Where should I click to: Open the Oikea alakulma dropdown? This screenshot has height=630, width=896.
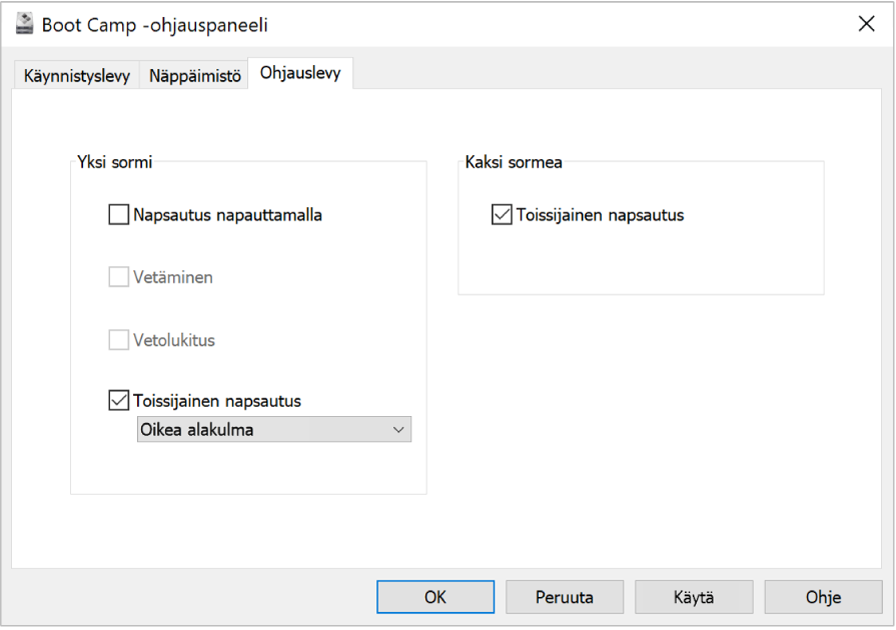pyautogui.click(x=274, y=429)
